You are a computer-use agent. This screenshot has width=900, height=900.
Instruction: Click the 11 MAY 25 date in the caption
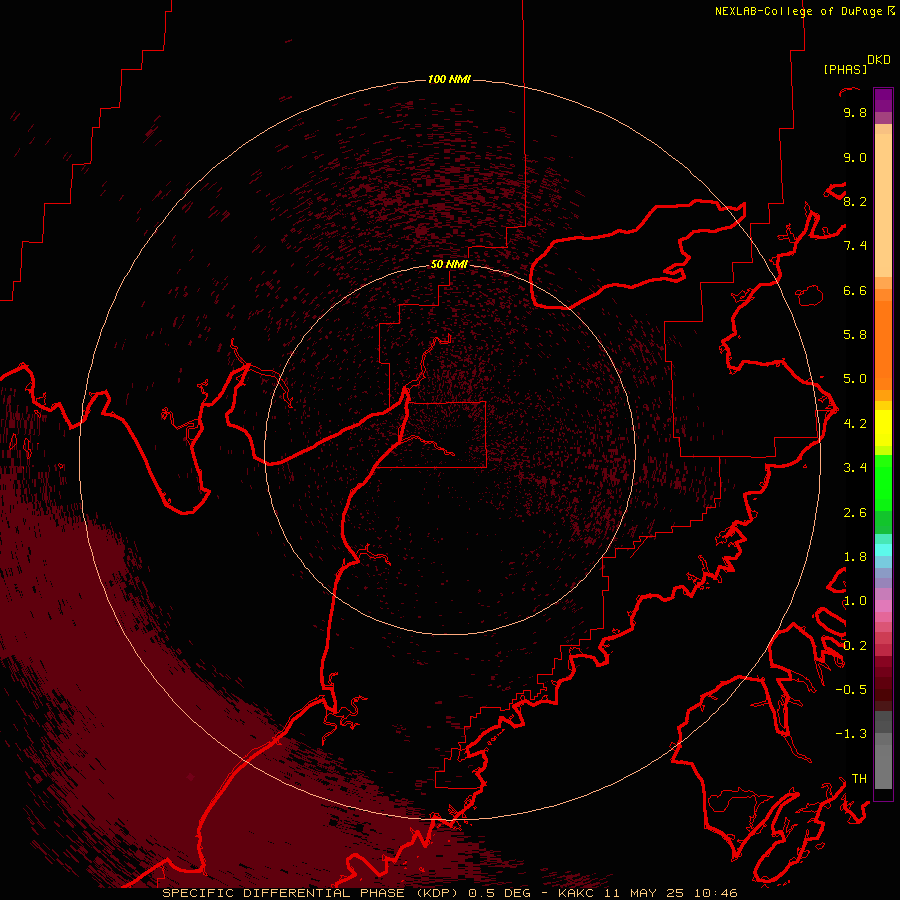coord(645,893)
